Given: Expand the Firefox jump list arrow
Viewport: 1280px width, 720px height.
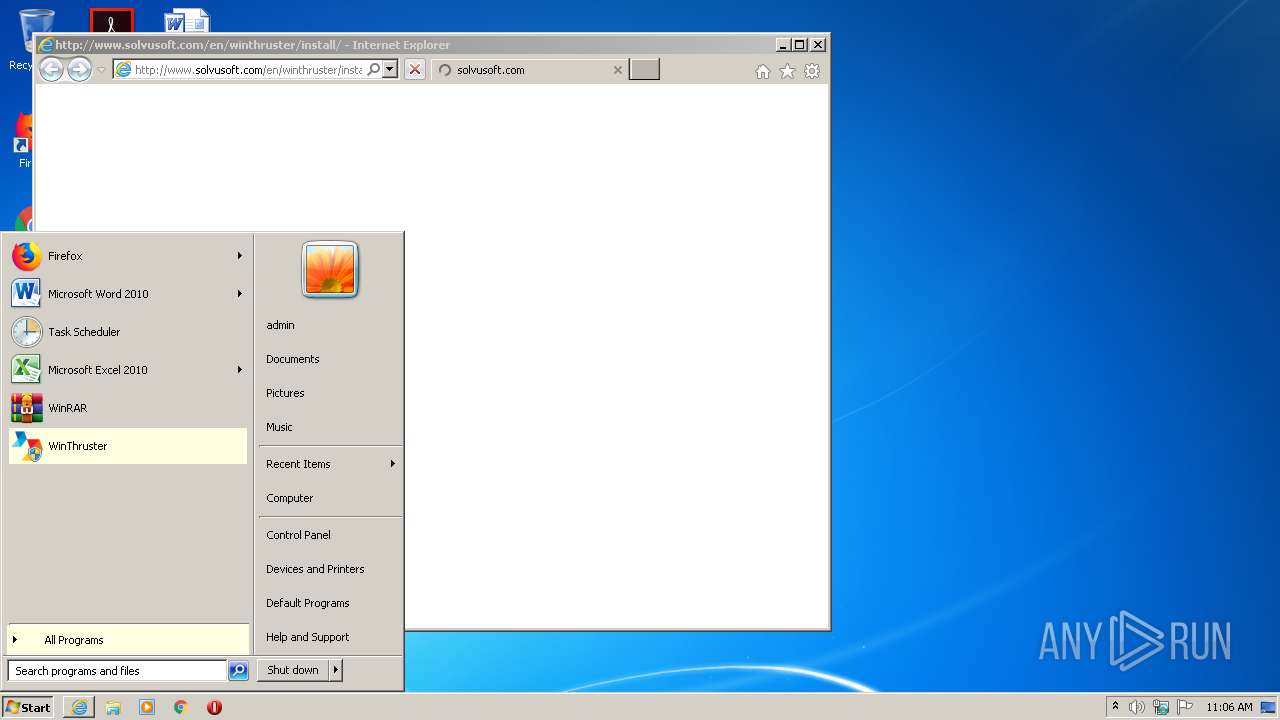Looking at the screenshot, I should coord(240,256).
